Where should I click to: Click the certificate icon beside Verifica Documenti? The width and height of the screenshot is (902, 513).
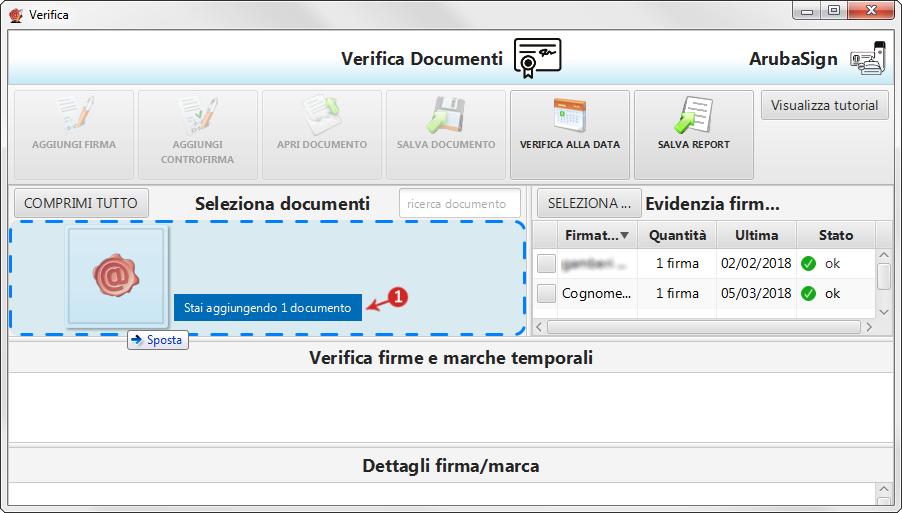[537, 59]
